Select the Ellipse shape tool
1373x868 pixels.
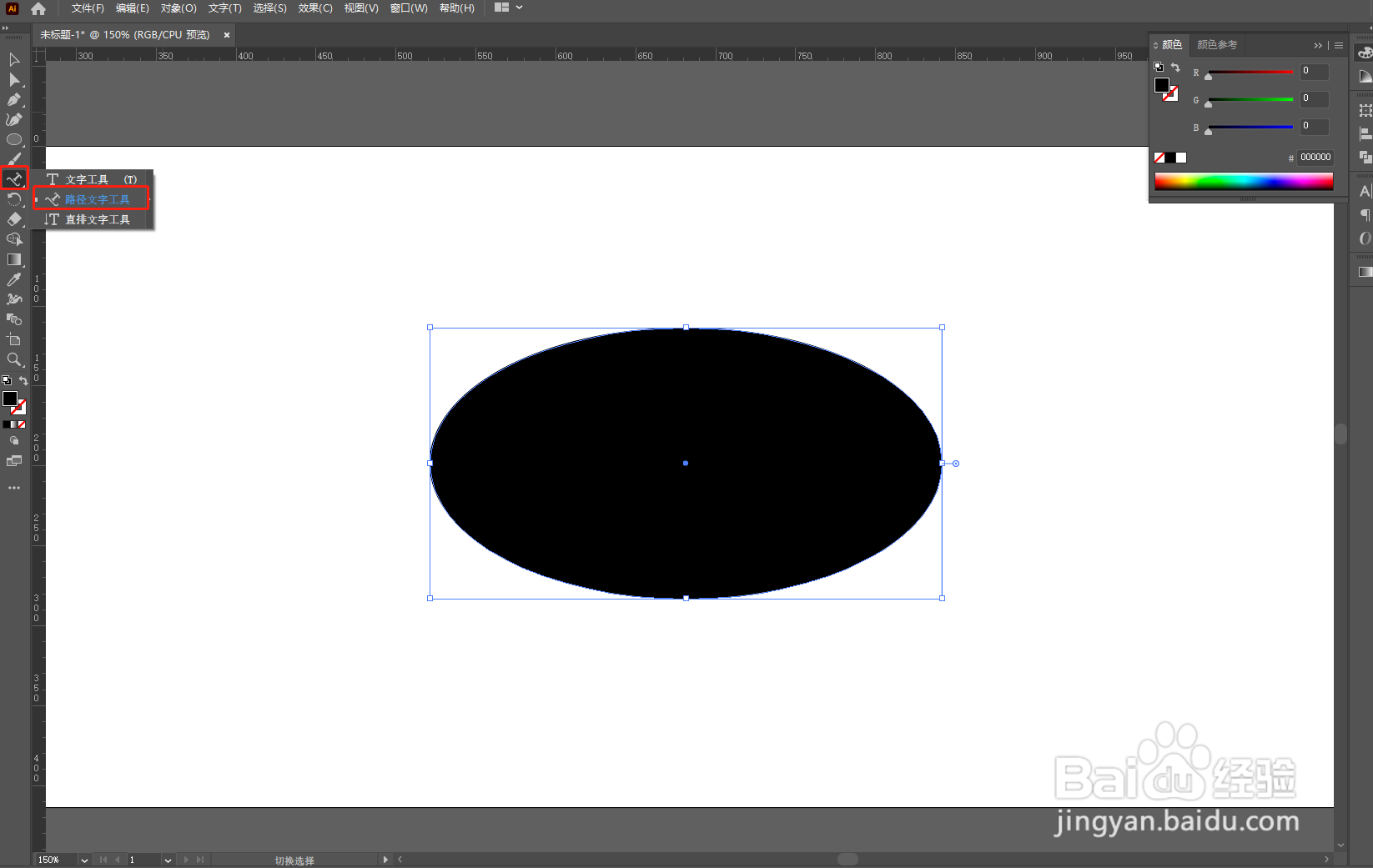coord(14,139)
